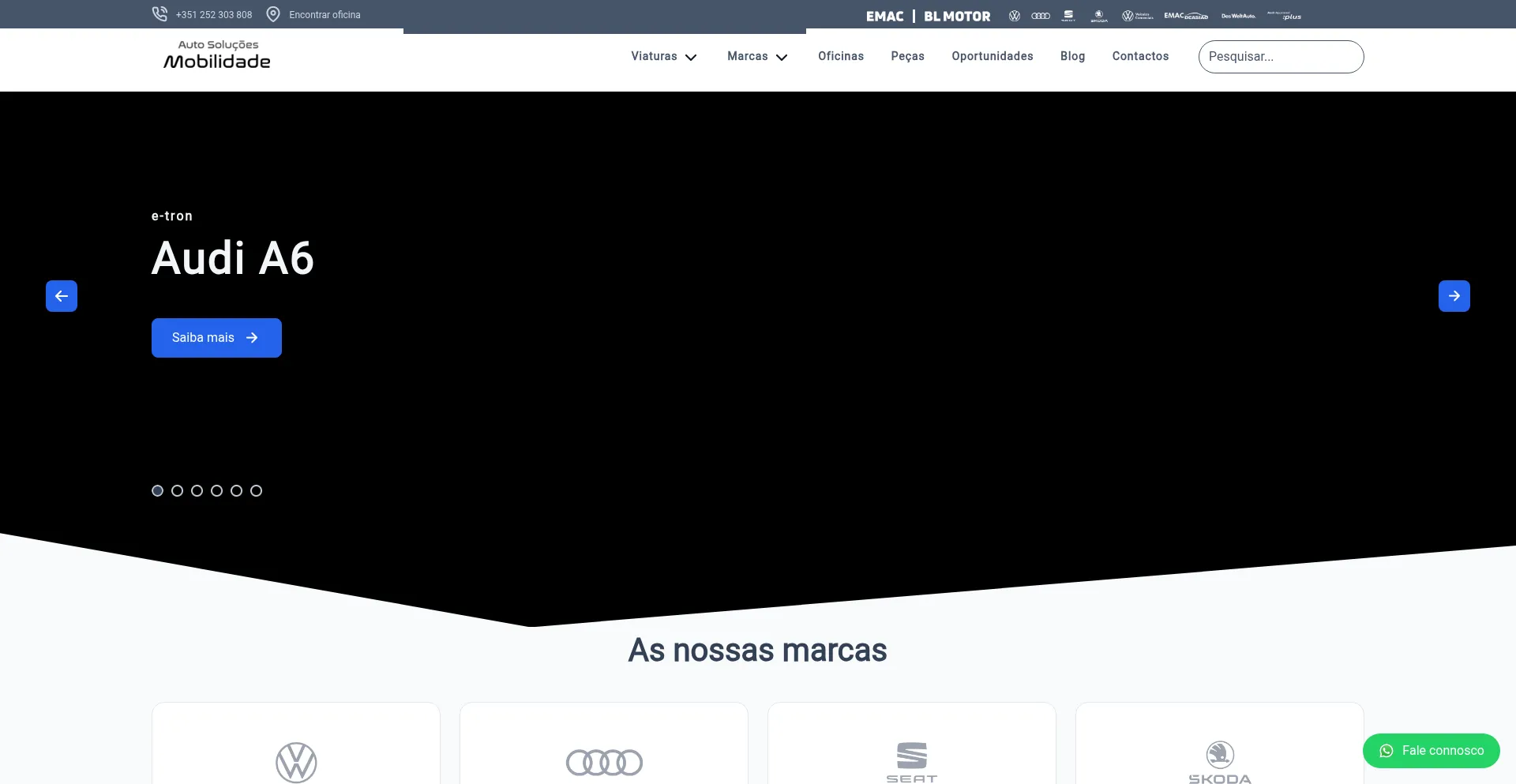Open the Oficinas menu item

[841, 56]
